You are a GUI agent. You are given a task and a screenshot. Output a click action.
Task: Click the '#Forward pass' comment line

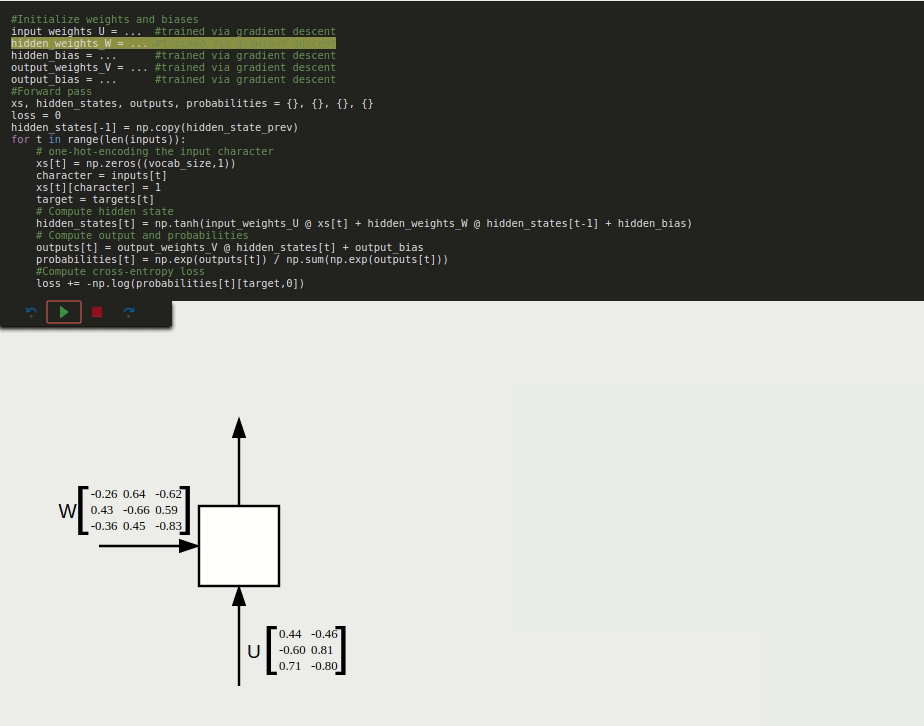(51, 91)
